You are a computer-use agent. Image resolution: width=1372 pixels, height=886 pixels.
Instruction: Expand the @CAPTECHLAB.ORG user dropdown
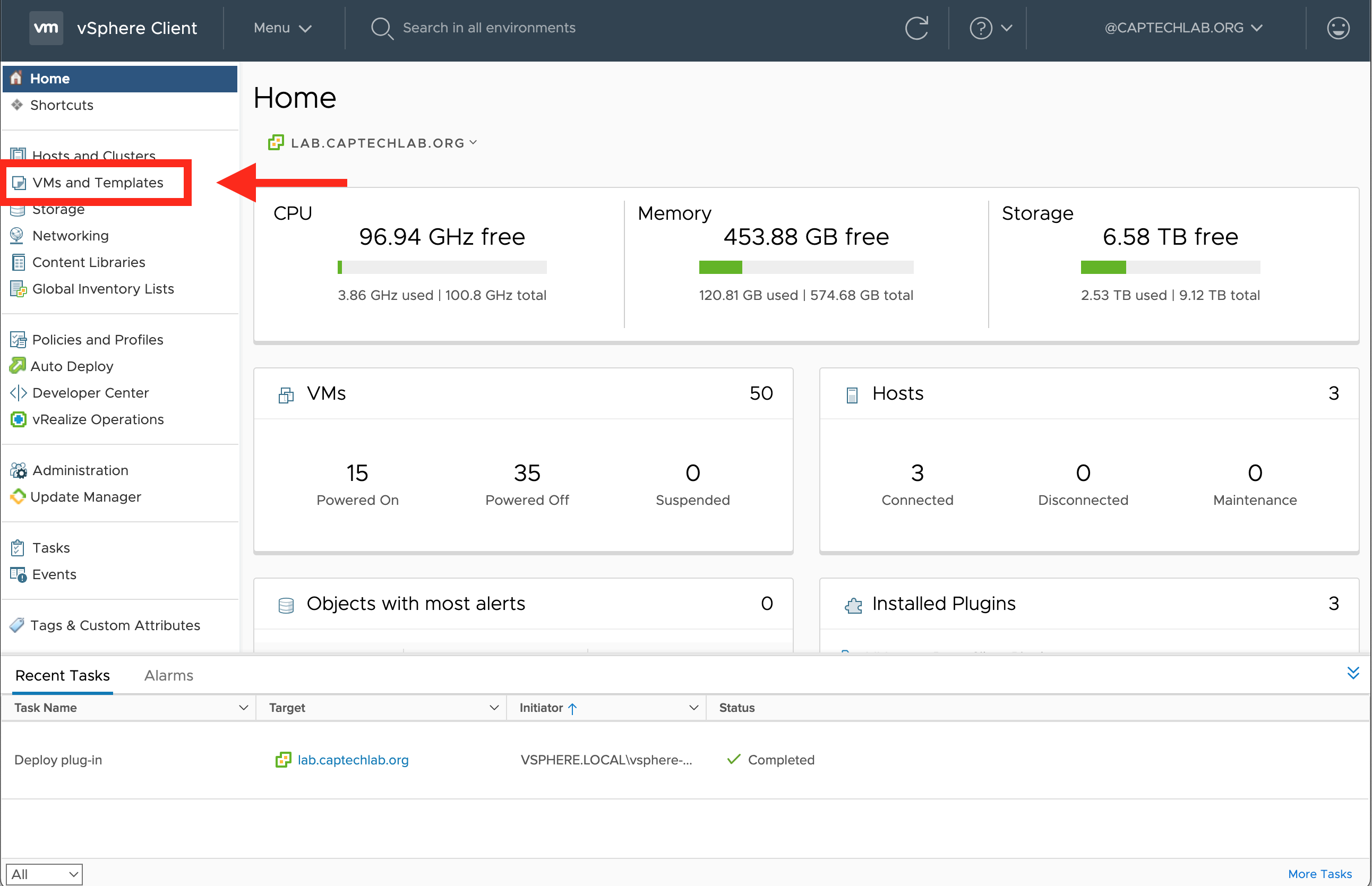[1183, 28]
